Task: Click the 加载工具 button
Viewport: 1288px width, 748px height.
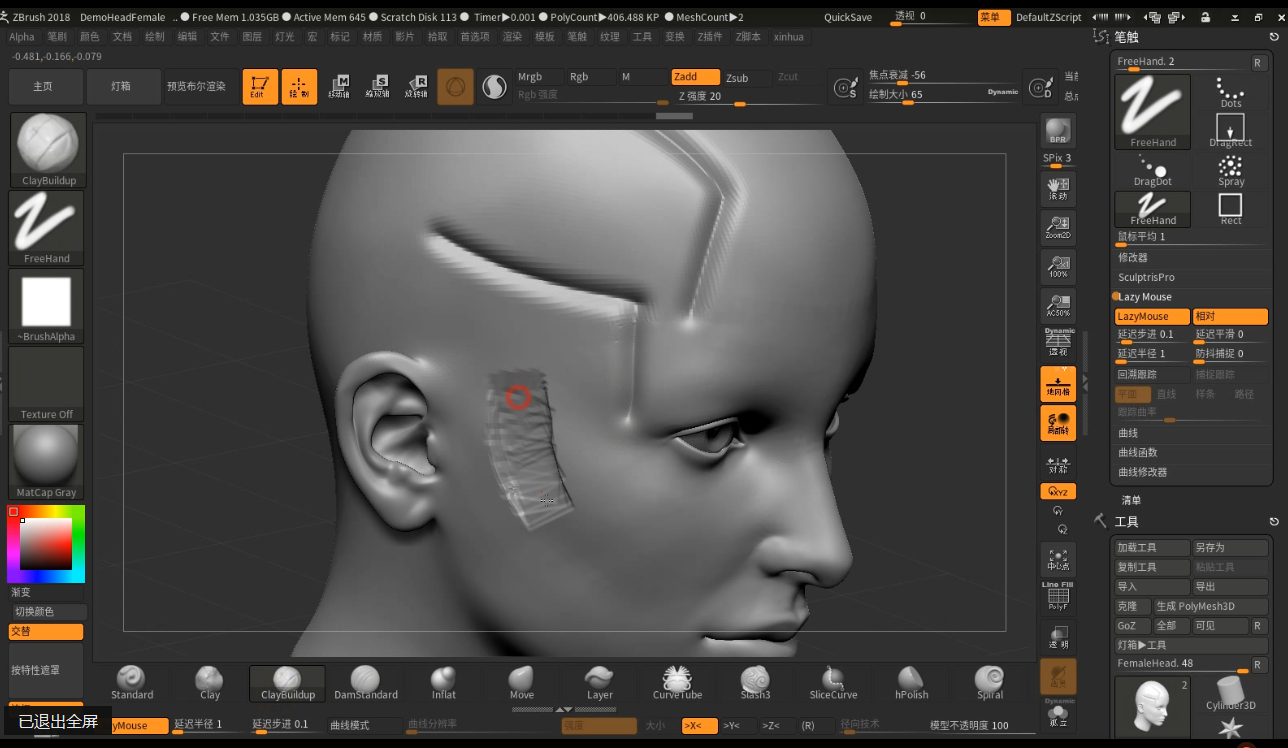Action: (x=1153, y=547)
